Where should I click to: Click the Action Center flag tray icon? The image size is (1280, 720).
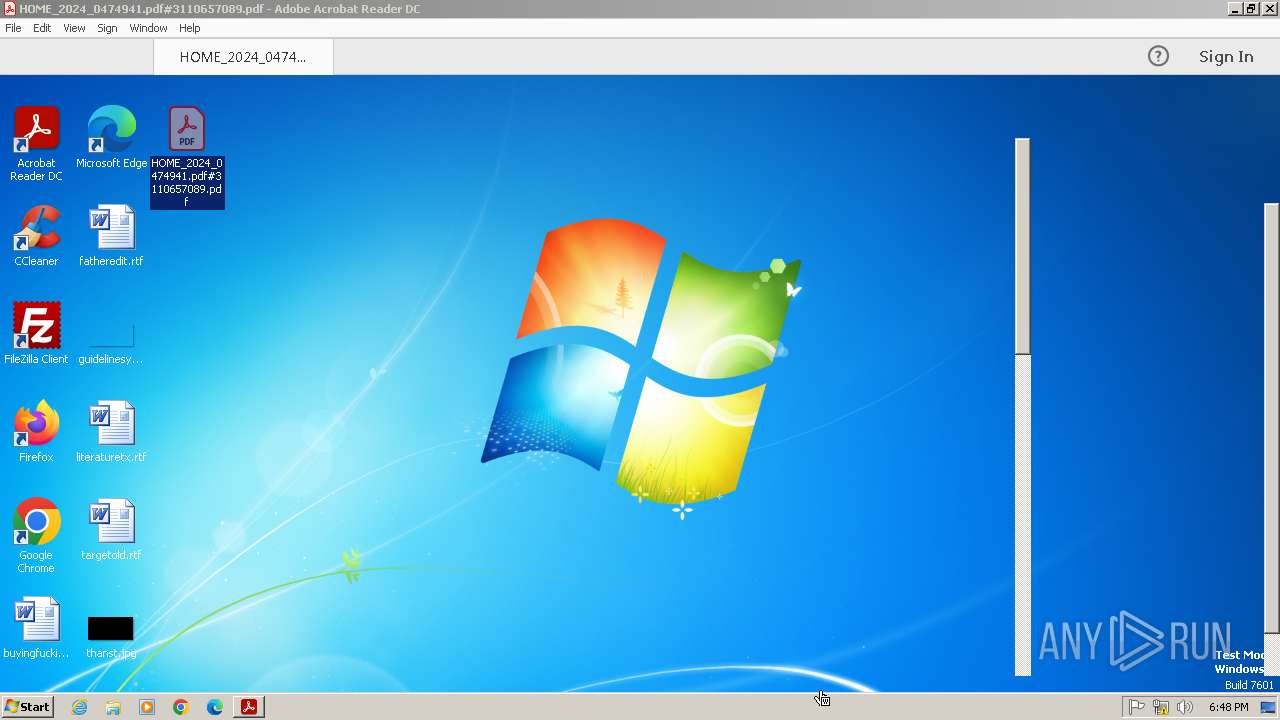coord(1137,707)
